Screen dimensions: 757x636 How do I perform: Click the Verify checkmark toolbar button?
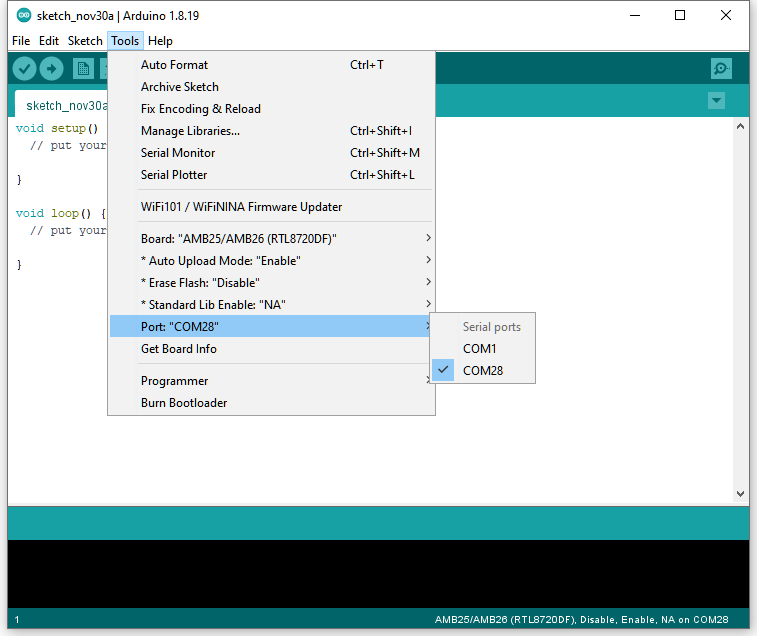(x=24, y=69)
